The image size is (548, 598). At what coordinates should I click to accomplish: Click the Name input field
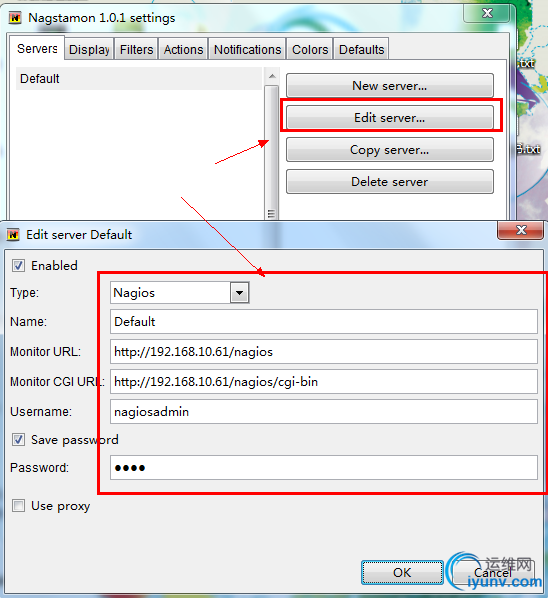click(x=324, y=322)
